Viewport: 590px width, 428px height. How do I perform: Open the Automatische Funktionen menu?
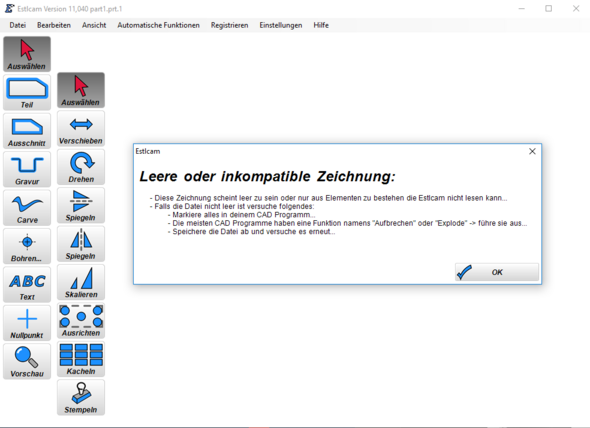point(158,25)
